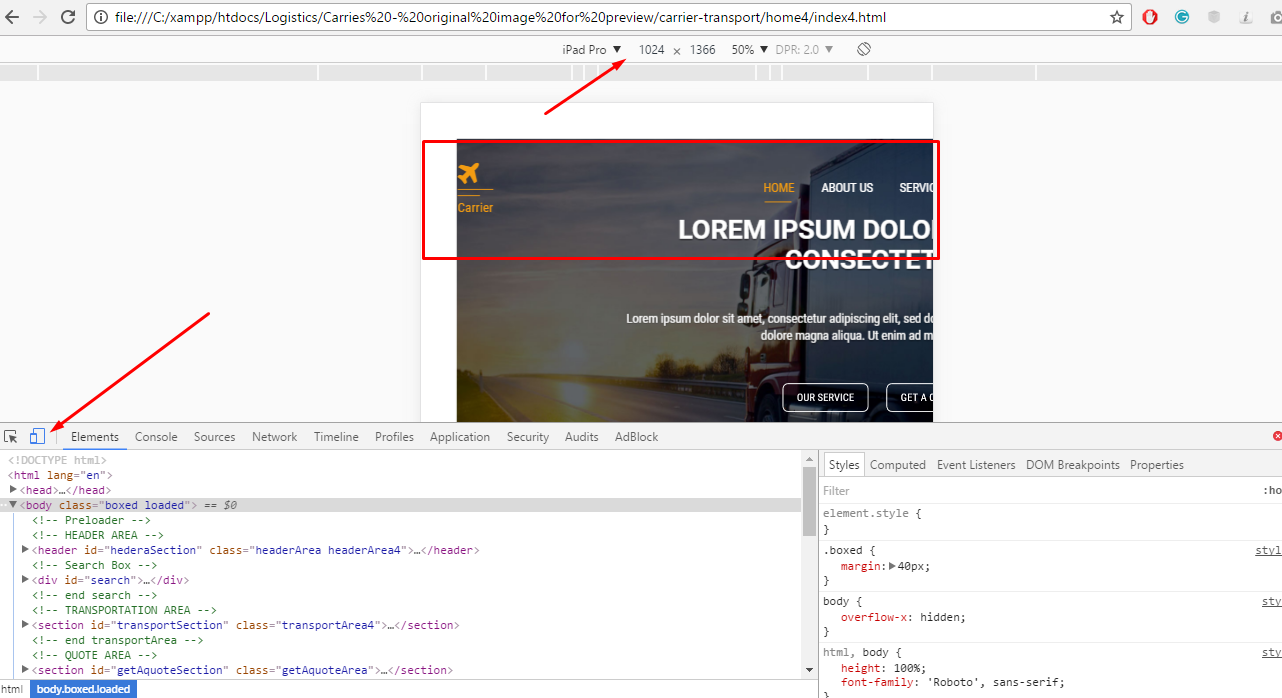The image size is (1282, 698).
Task: Click the browser reload icon
Action: [x=68, y=17]
